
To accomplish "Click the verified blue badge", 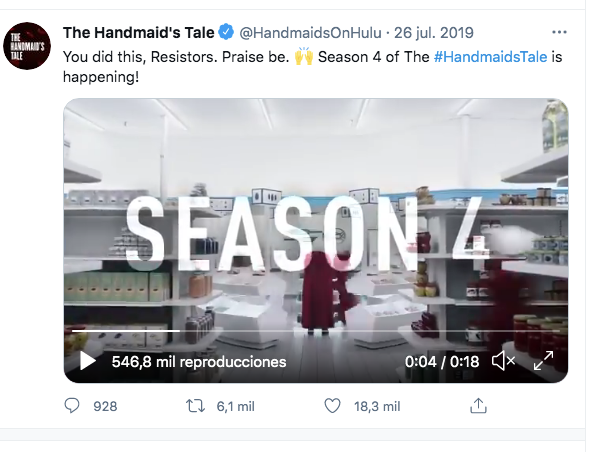I will [x=226, y=32].
